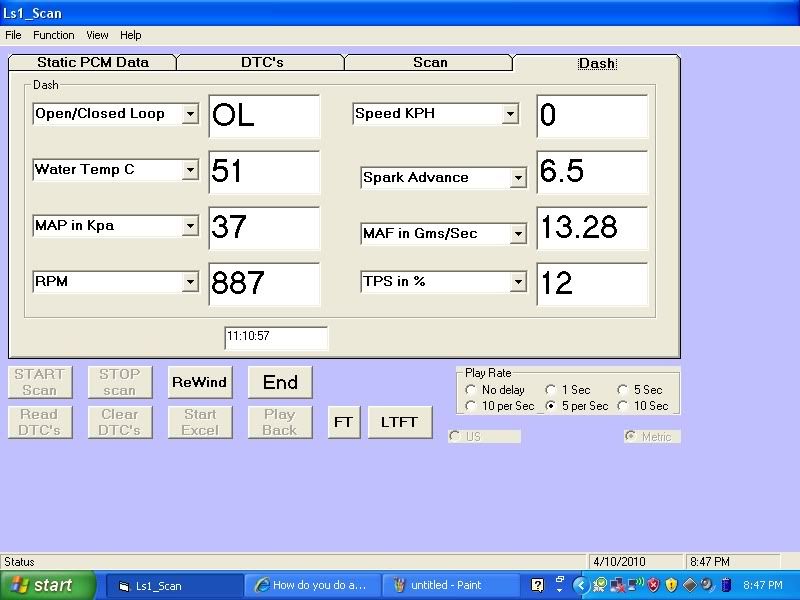Image resolution: width=800 pixels, height=600 pixels.
Task: Choose the 10 Sec play rate option
Action: tap(625, 406)
